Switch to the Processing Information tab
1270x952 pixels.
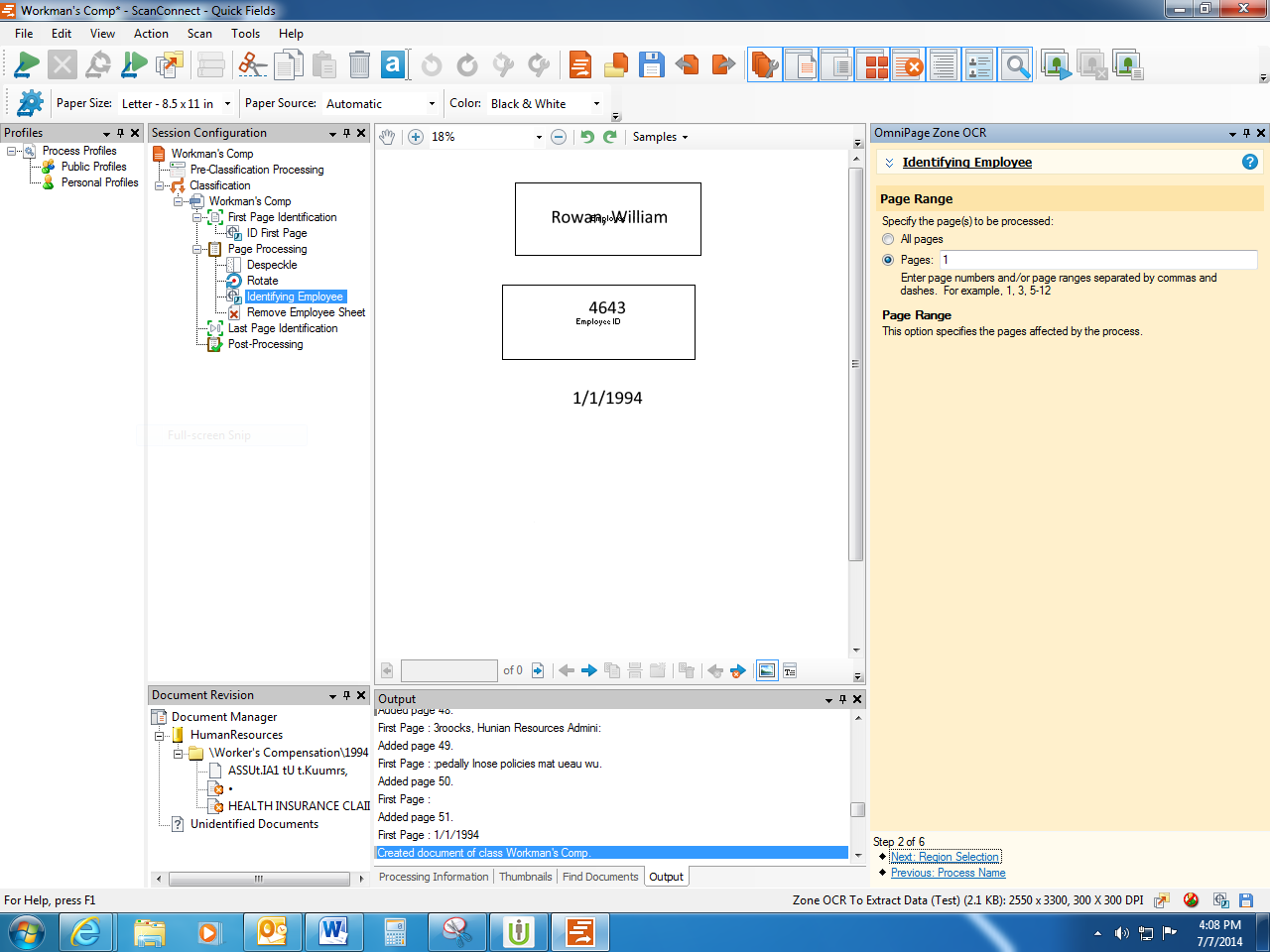(434, 877)
